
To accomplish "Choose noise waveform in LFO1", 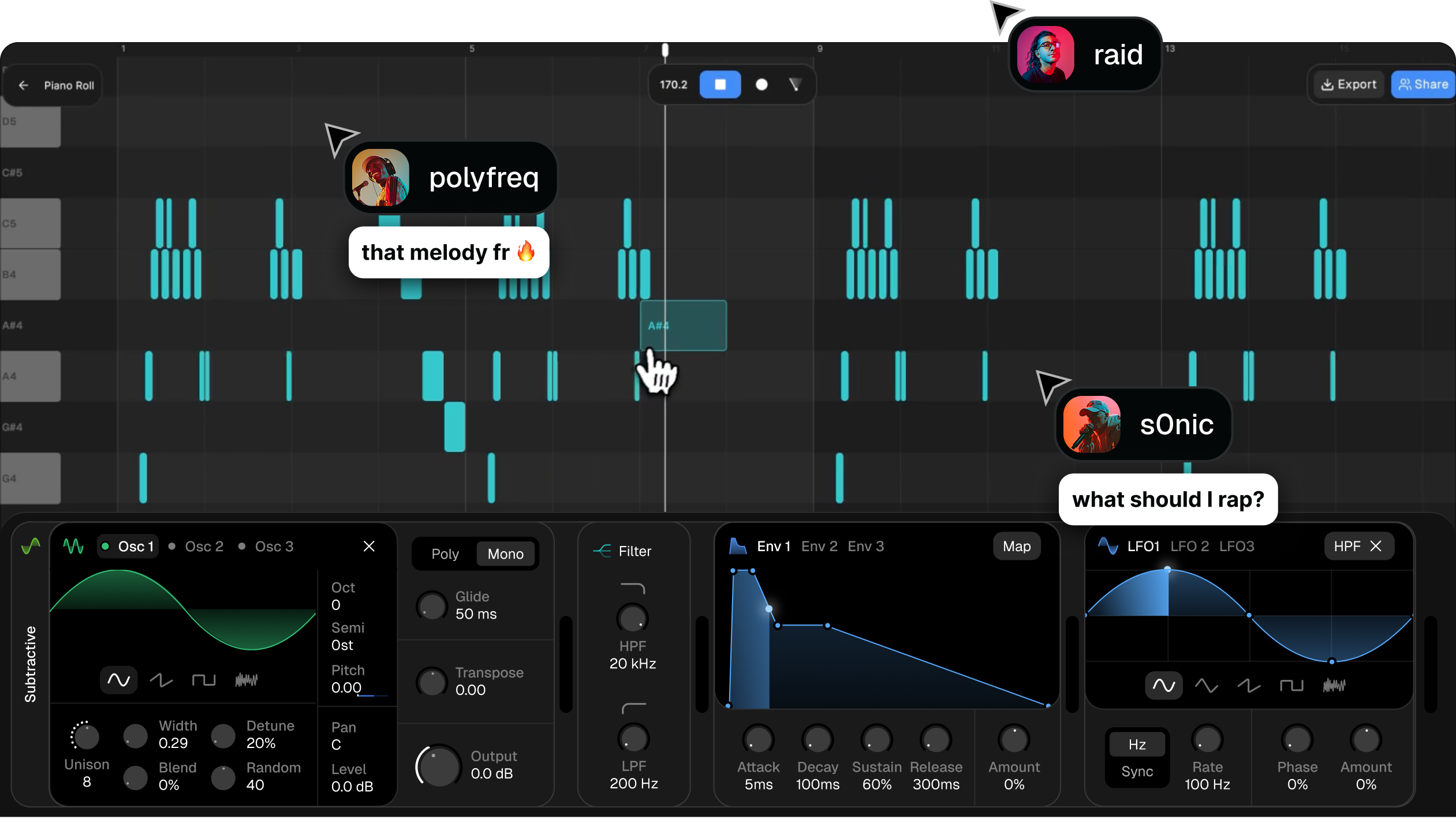I will [x=1334, y=685].
